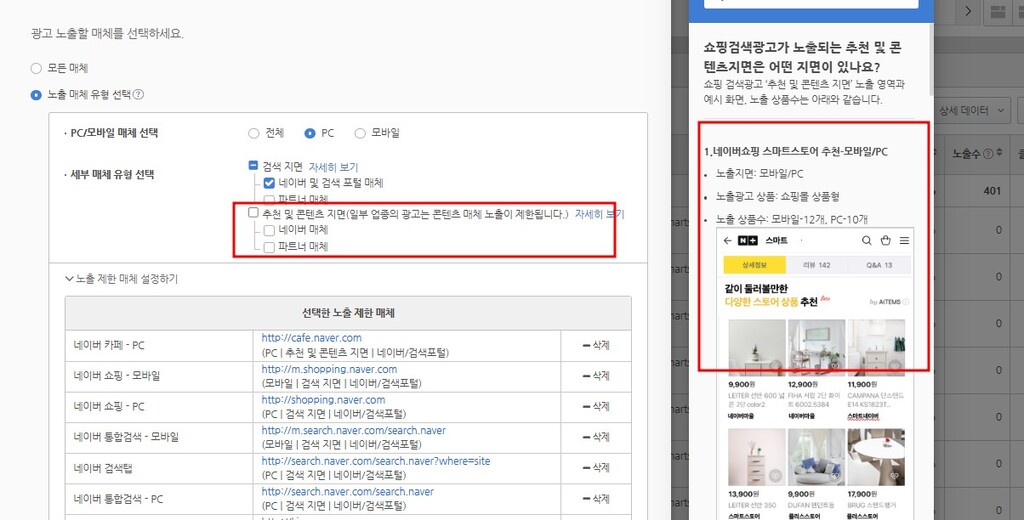Click next chevron arrow in background toolbar

968,11
